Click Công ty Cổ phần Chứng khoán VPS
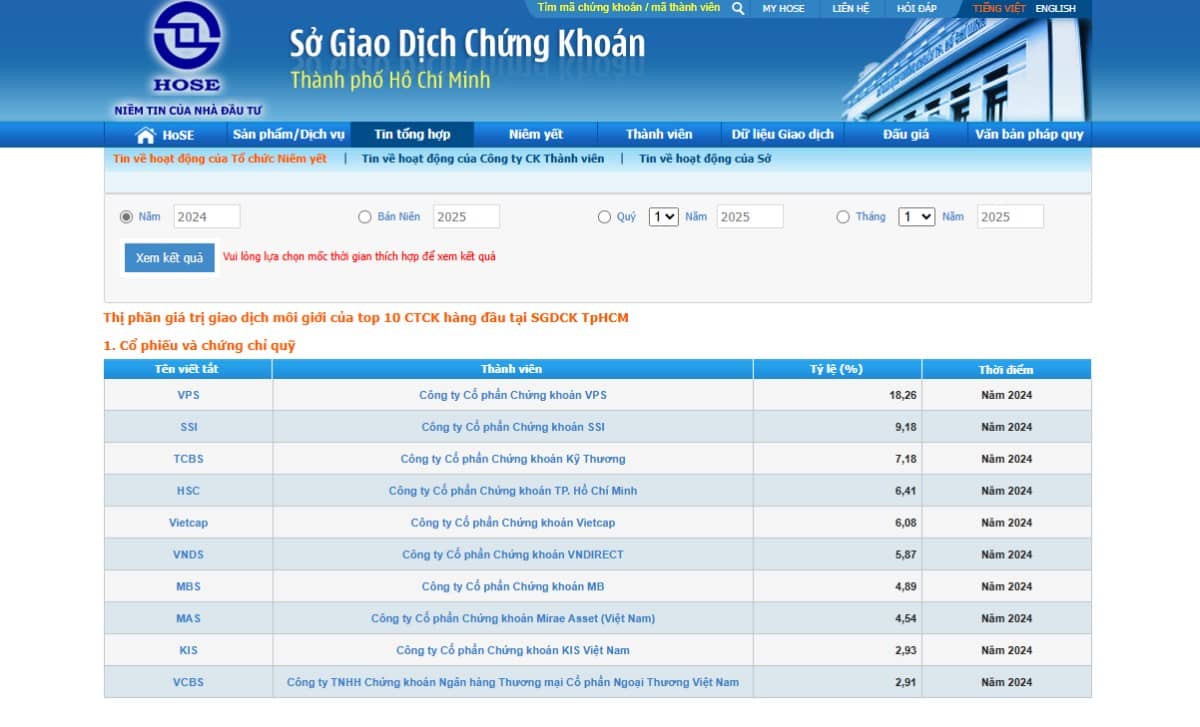This screenshot has width=1200, height=727. [513, 395]
